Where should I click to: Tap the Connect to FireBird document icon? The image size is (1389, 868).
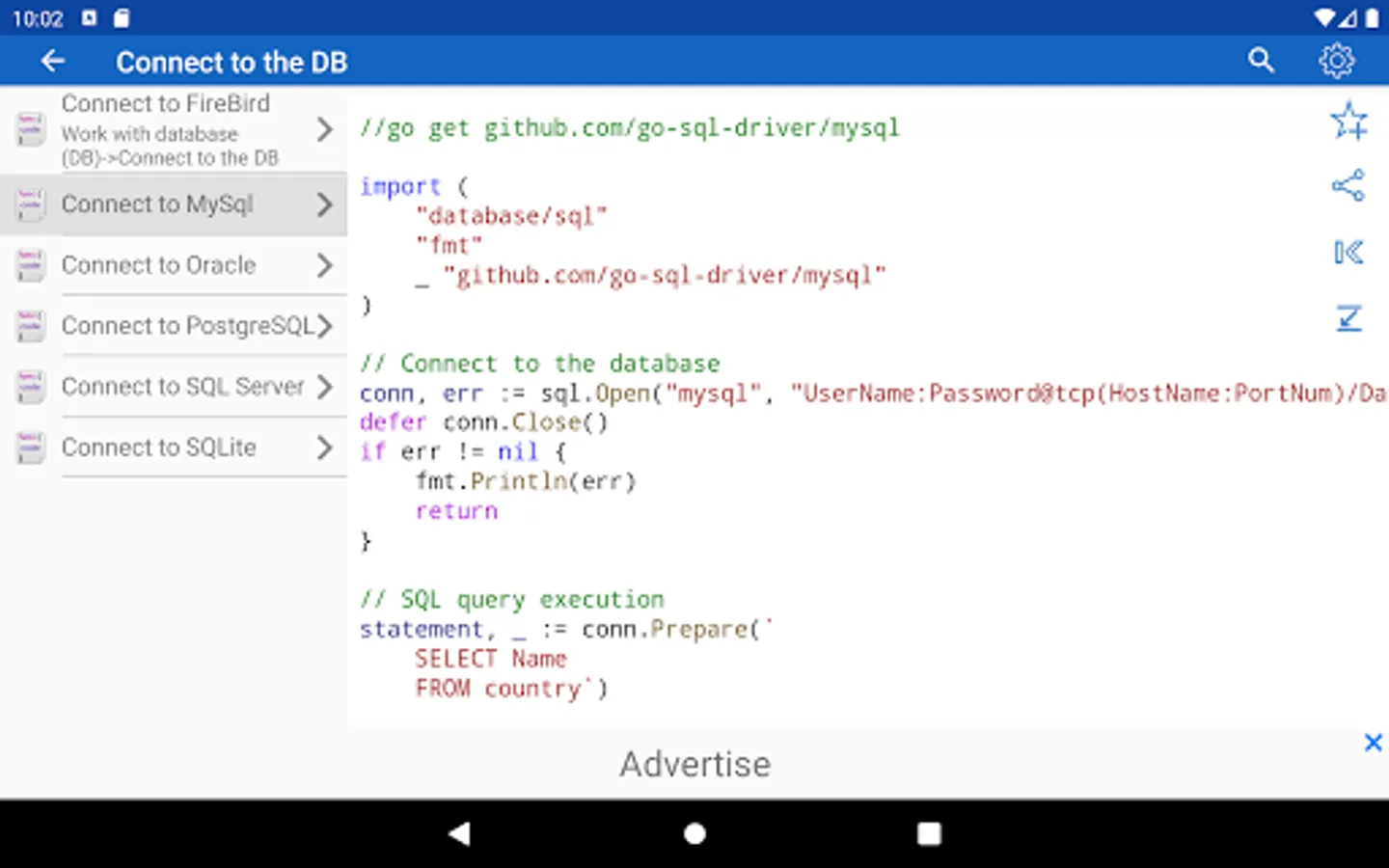[x=31, y=129]
